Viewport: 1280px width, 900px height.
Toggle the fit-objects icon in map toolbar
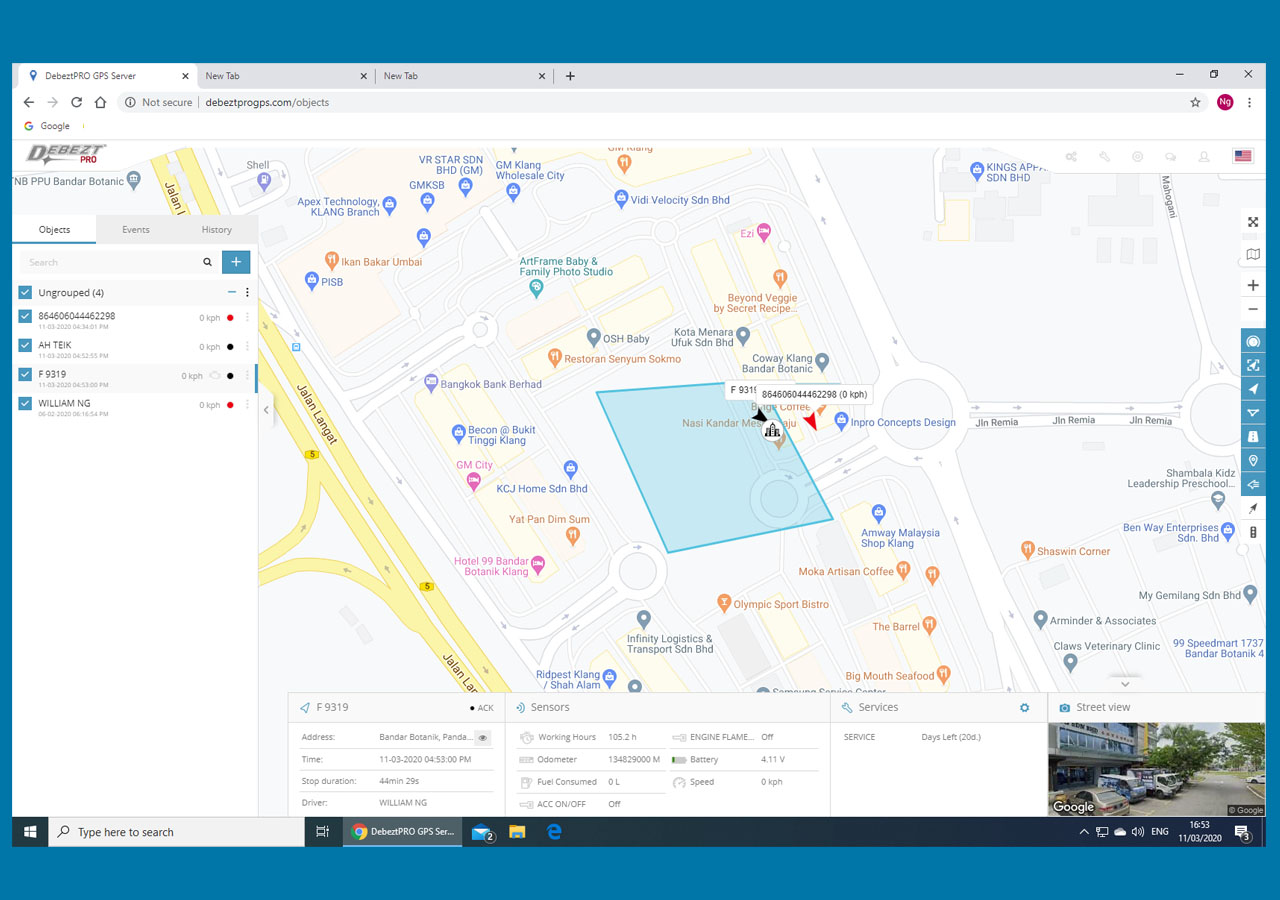tap(1253, 365)
